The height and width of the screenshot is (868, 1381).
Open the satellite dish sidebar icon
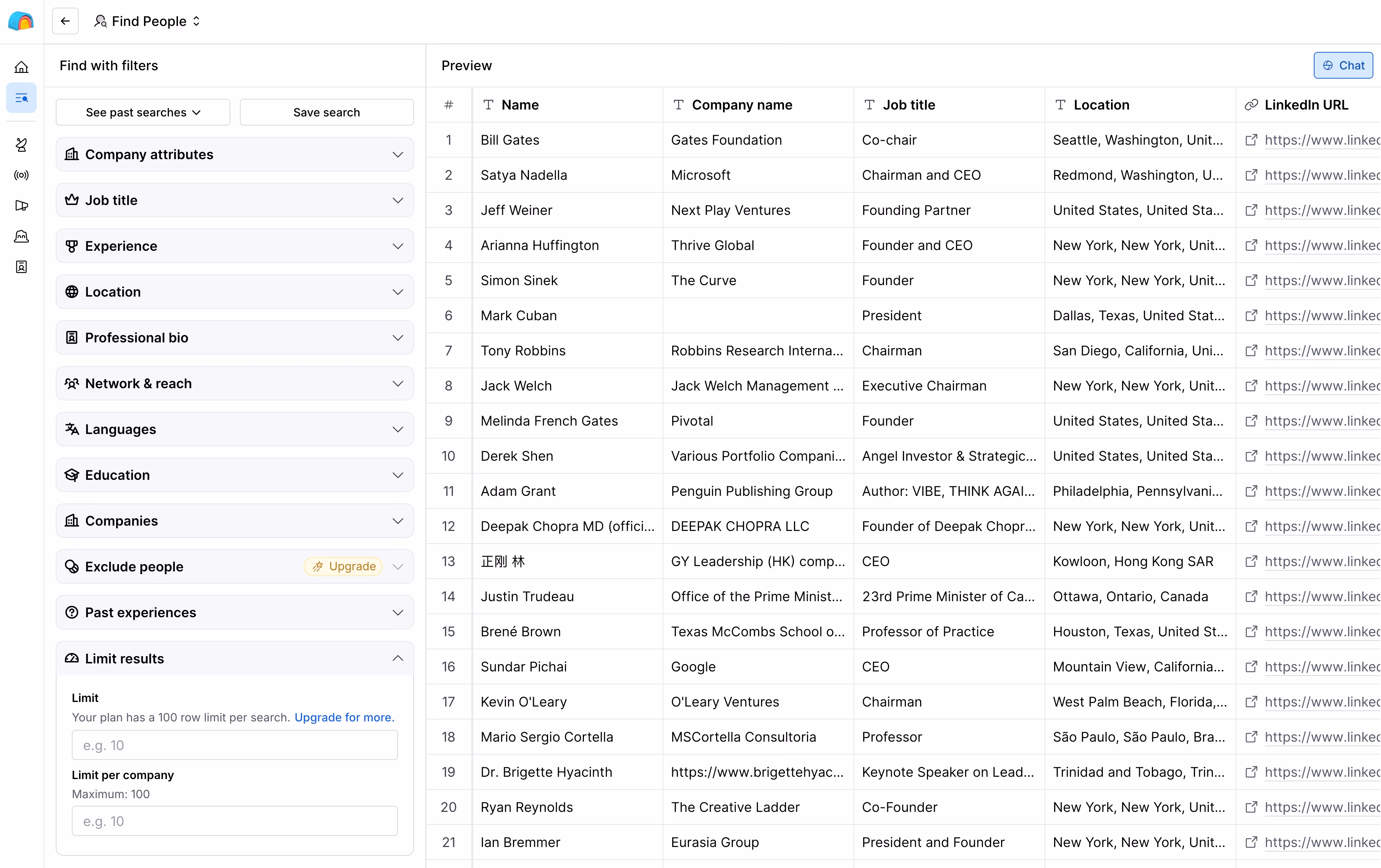(x=21, y=144)
